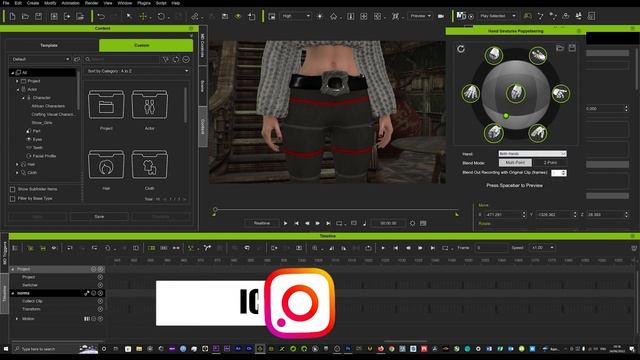
Task: Toggle the circle icon on Collect Clip track
Action: click(100, 301)
